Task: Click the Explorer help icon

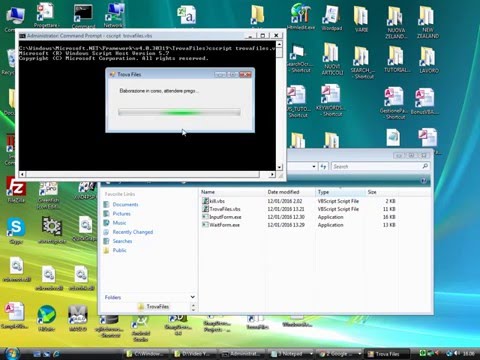Action: 424,181
